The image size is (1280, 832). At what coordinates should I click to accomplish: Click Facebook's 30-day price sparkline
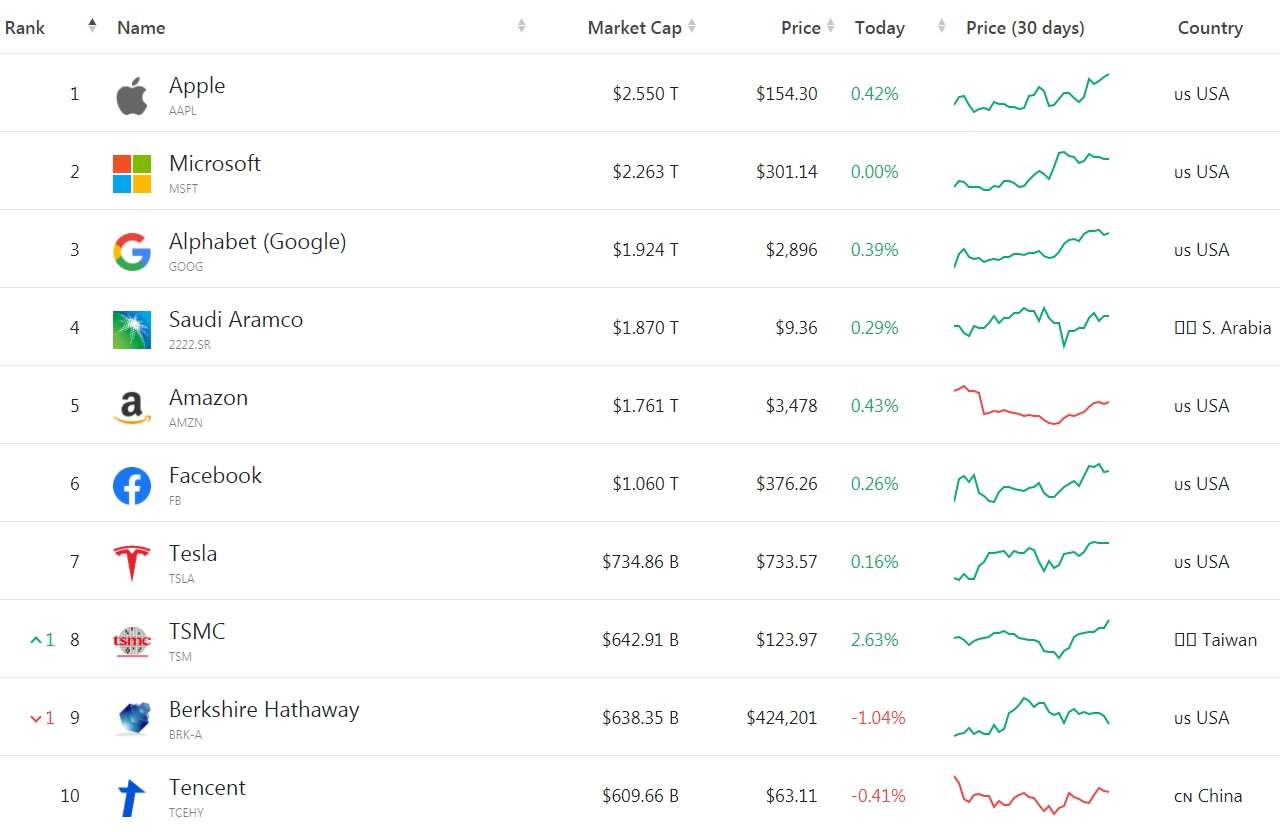click(1032, 483)
